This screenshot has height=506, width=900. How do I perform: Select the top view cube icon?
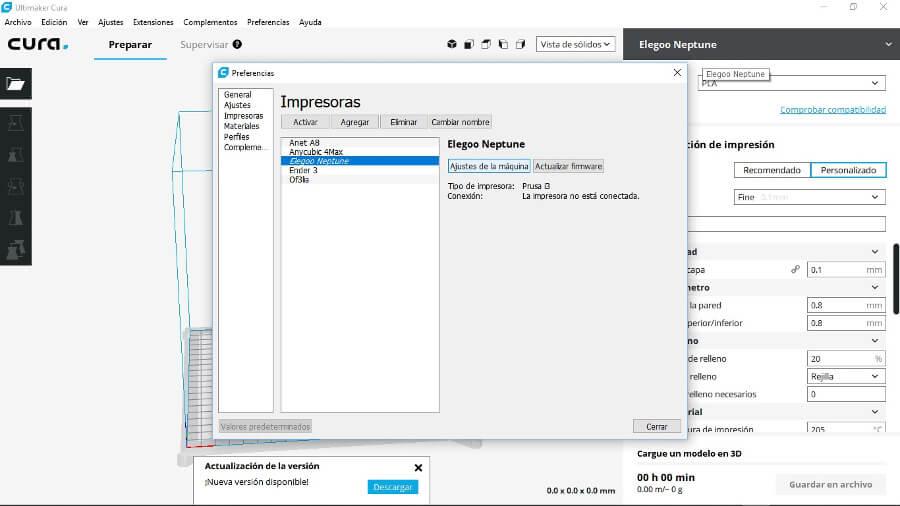(x=486, y=44)
